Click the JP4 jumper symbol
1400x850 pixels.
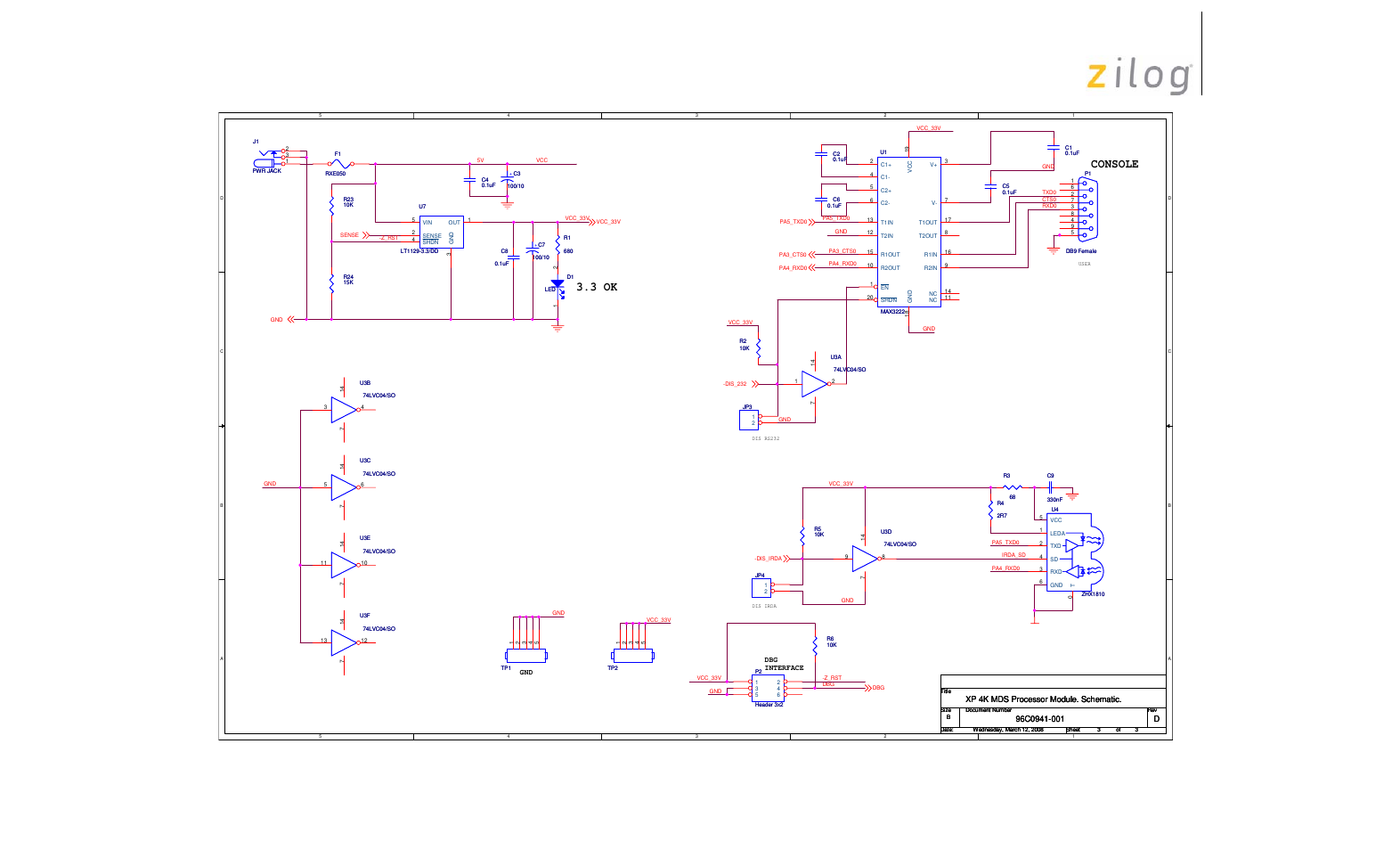(761, 588)
